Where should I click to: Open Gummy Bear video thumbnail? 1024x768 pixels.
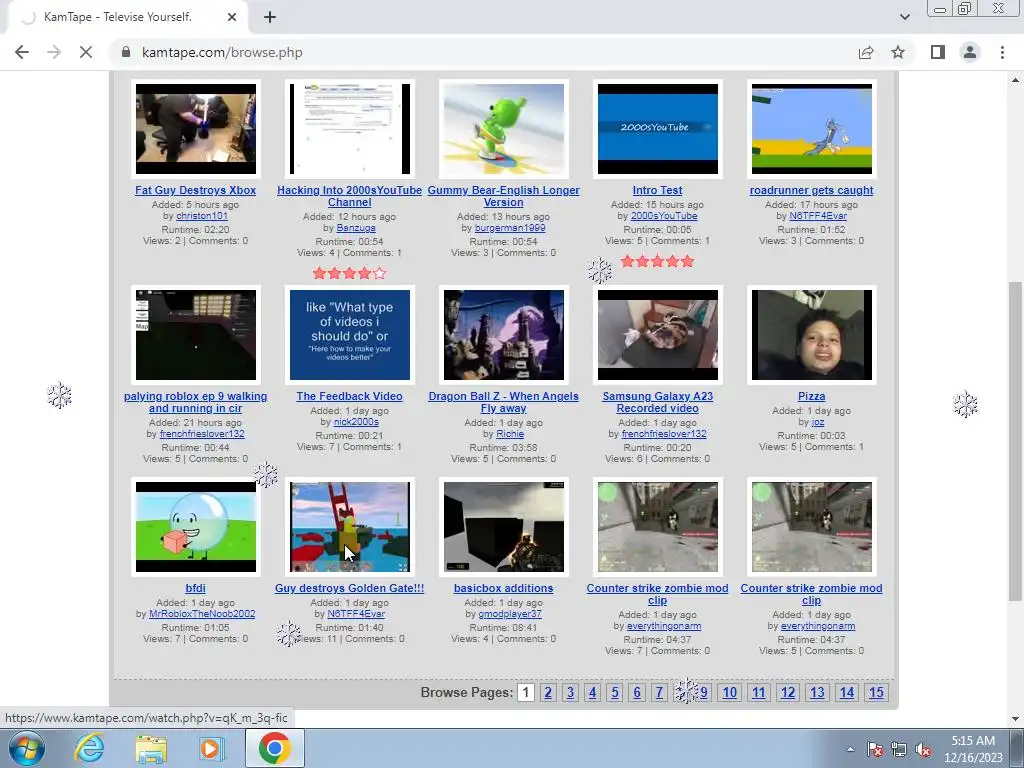click(504, 129)
